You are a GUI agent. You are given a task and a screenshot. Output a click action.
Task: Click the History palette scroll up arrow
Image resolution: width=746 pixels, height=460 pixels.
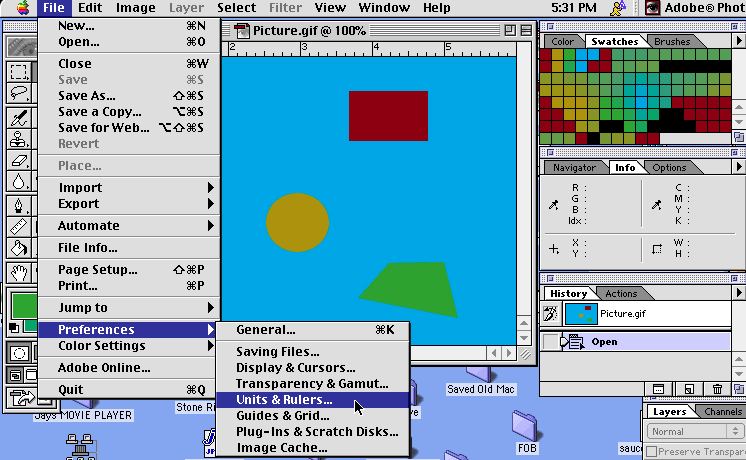[738, 360]
